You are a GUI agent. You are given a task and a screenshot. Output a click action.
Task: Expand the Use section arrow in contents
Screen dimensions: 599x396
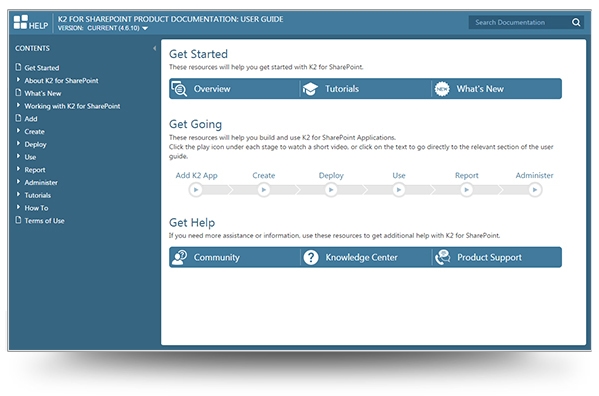tap(18, 156)
